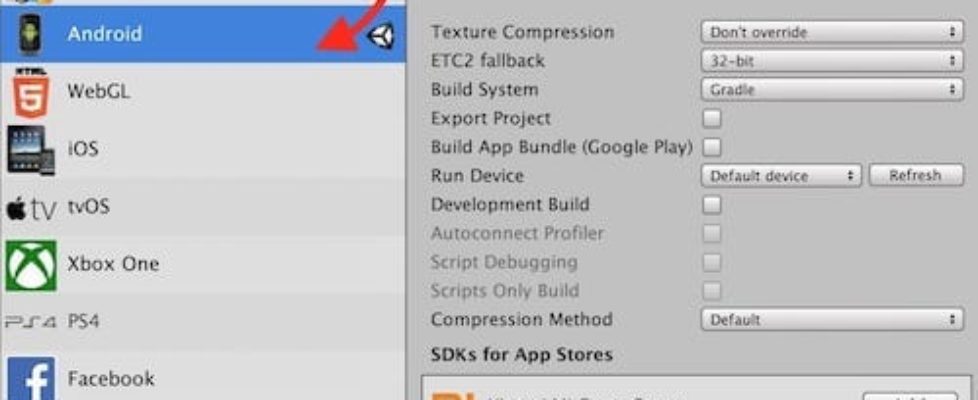978x400 pixels.
Task: Click the Facebook platform icon
Action: 30,379
